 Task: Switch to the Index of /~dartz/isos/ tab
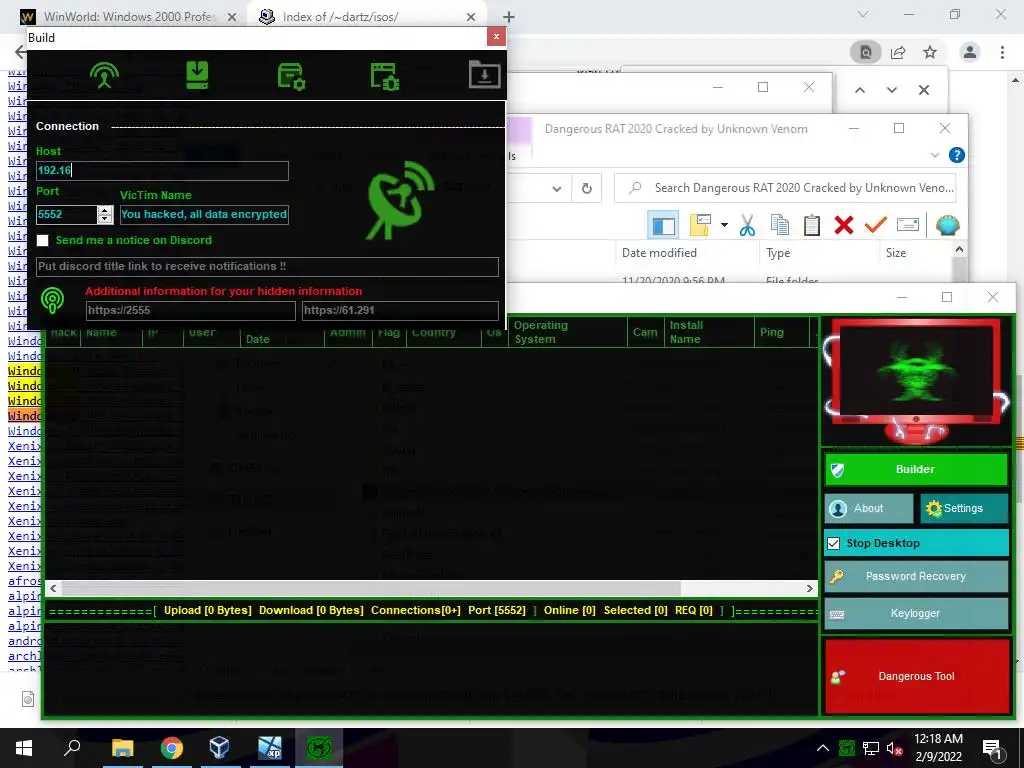click(x=366, y=16)
